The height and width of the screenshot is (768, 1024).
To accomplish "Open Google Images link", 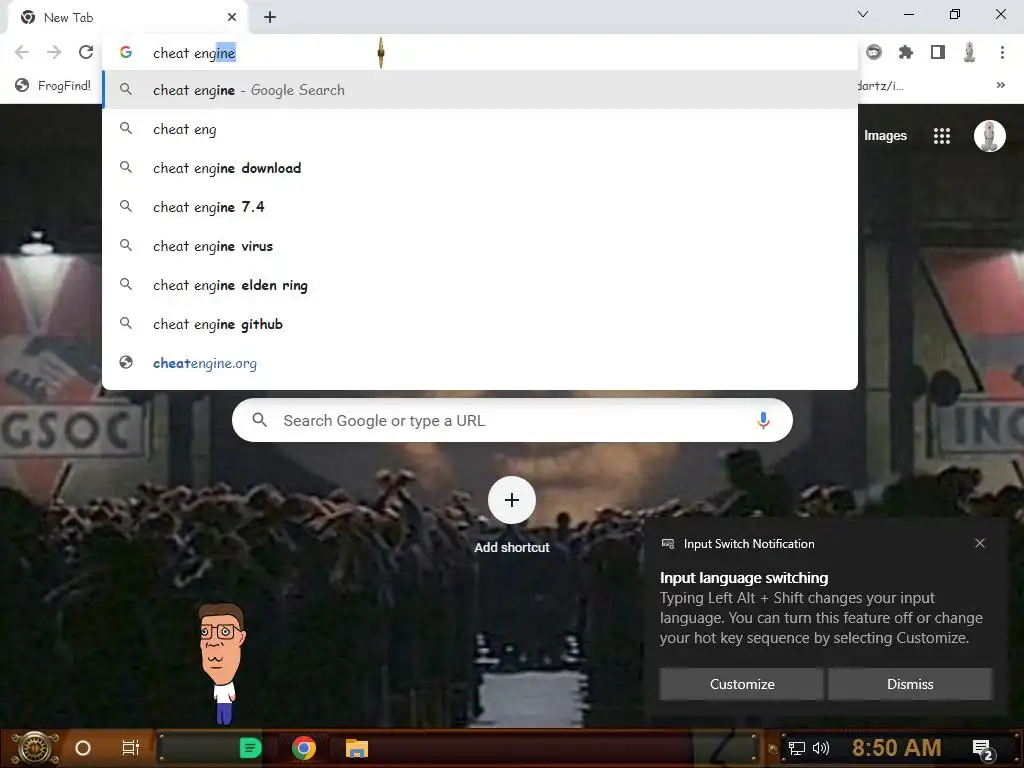I will coord(885,136).
